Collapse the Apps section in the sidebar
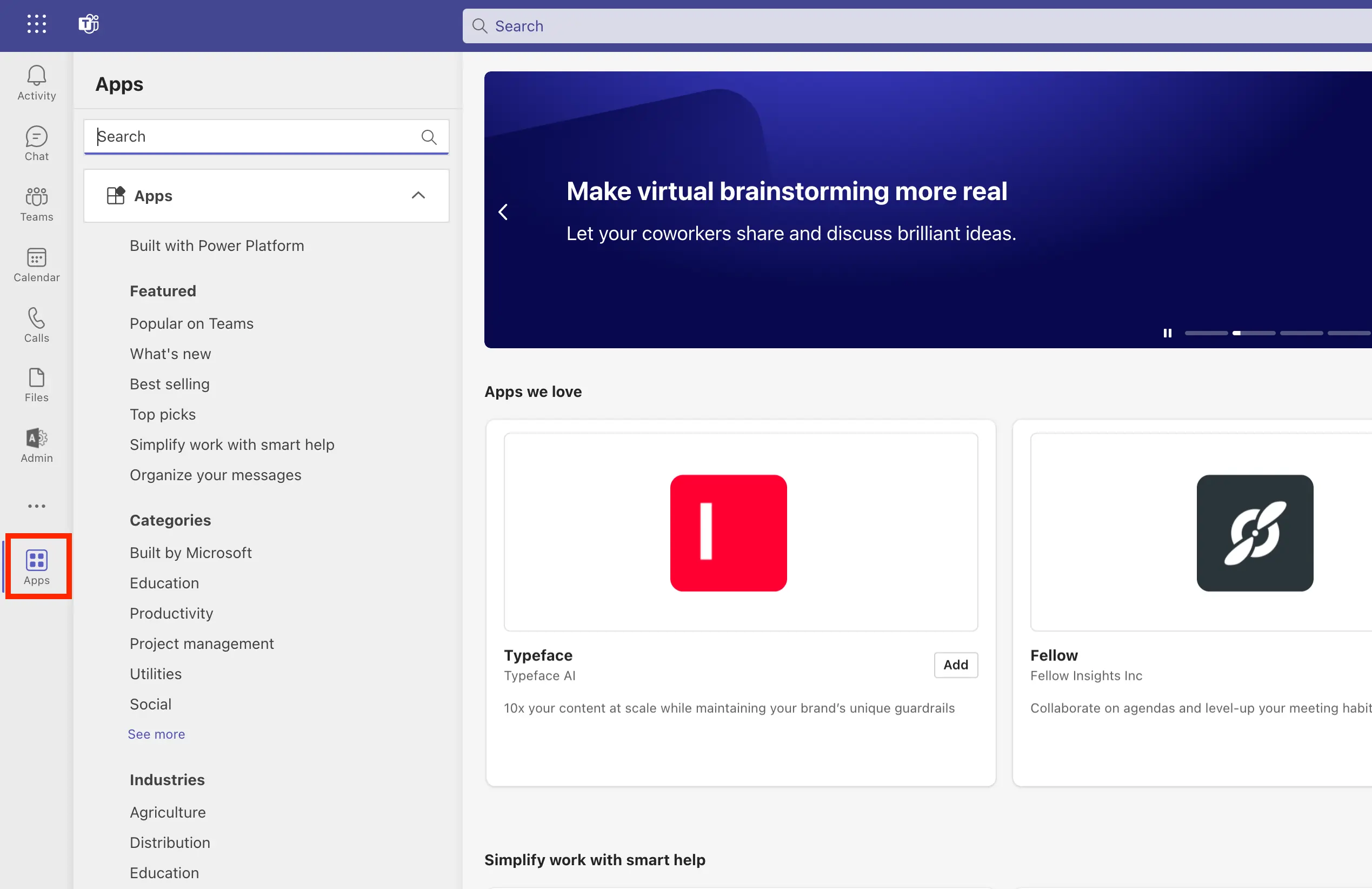 pos(418,195)
